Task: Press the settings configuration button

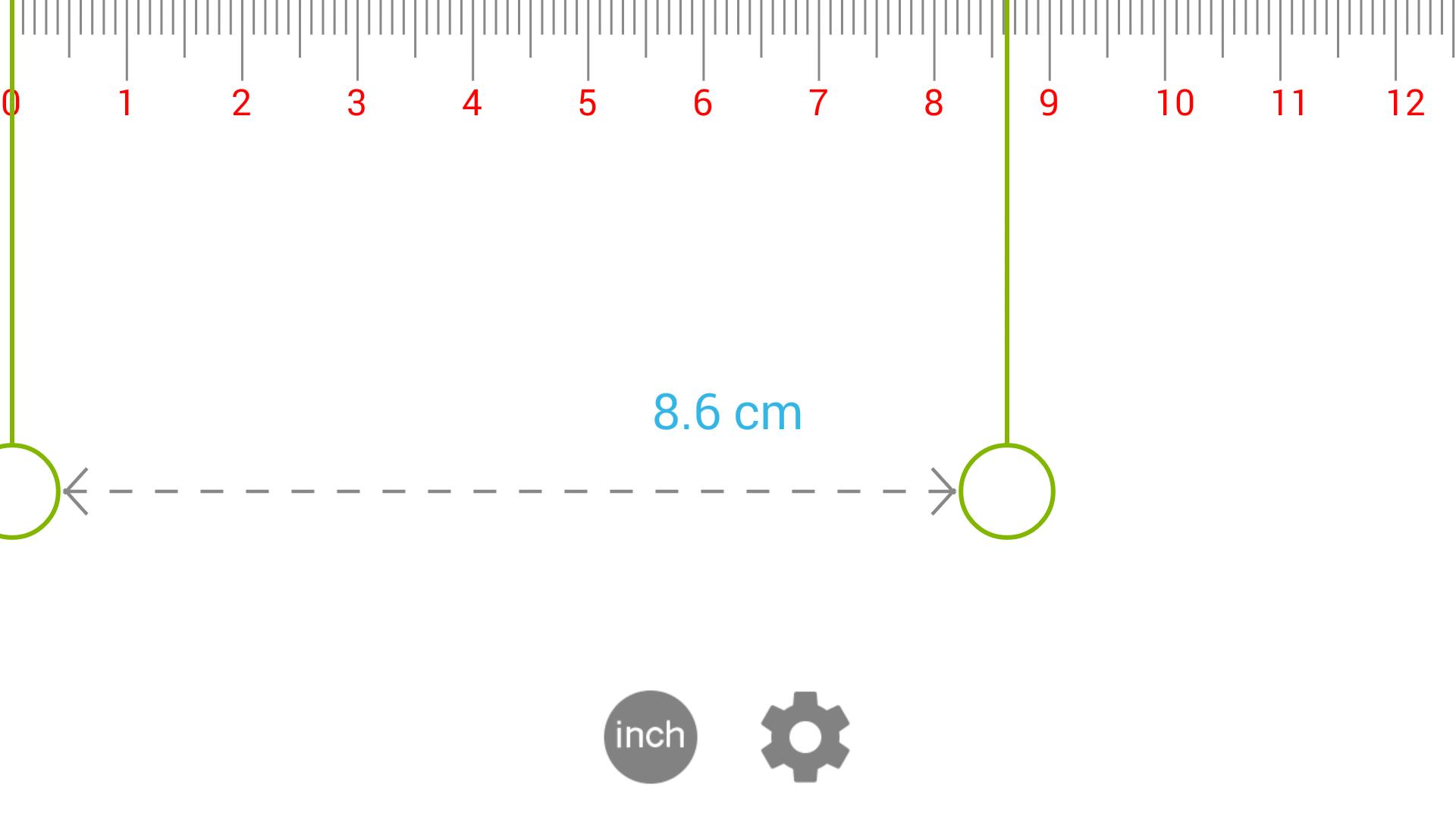Action: 805,737
